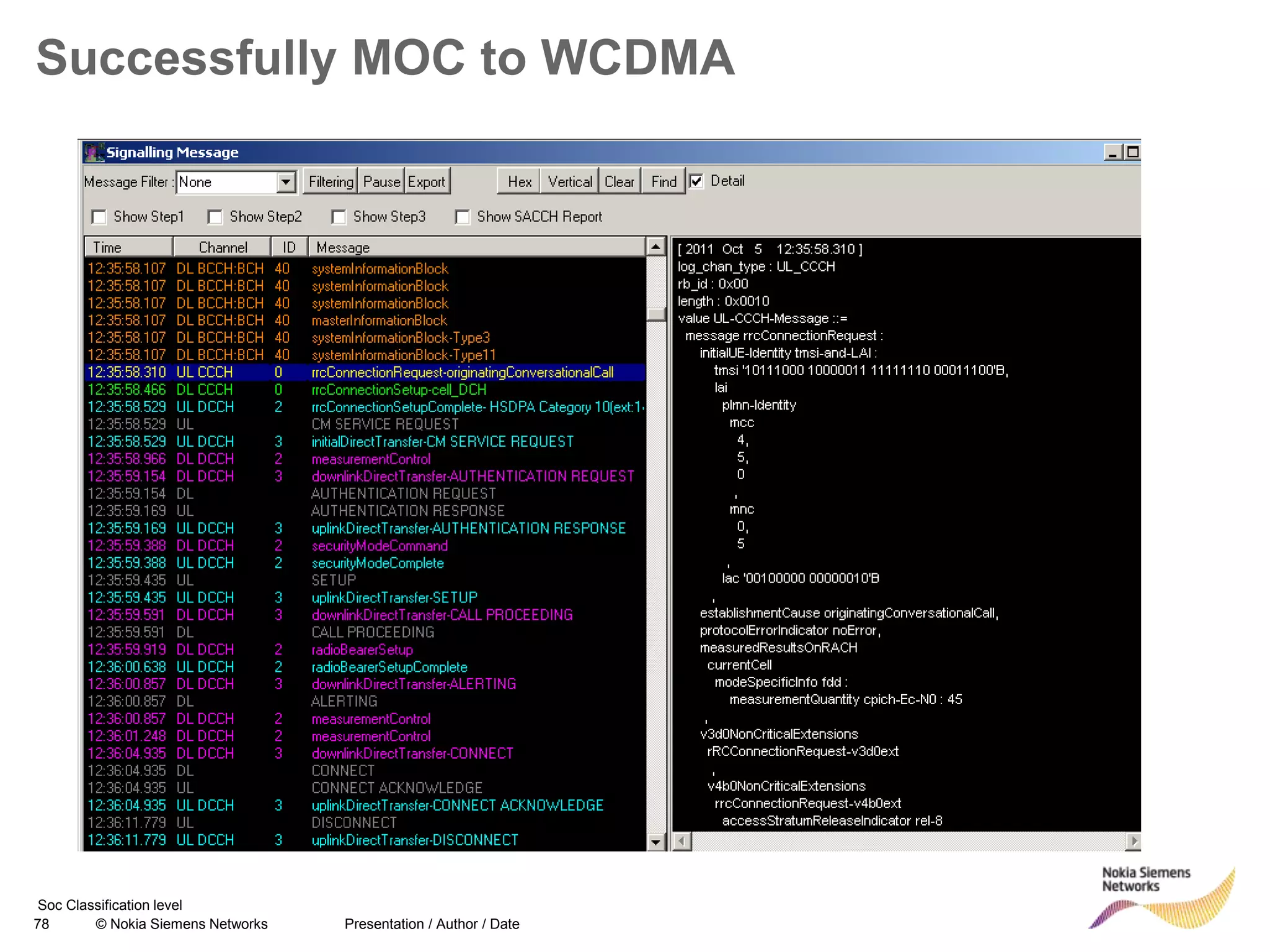This screenshot has width=1270, height=952.
Task: Click the message list scrollbar thumb
Action: (x=656, y=314)
